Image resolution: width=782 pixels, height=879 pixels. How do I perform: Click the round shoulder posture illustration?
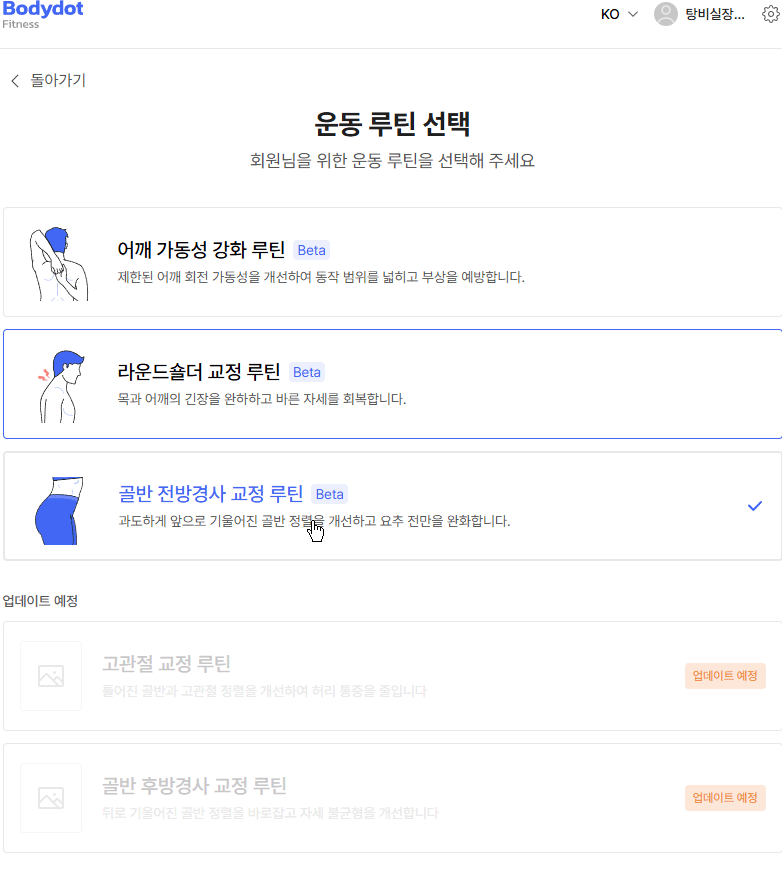61,386
